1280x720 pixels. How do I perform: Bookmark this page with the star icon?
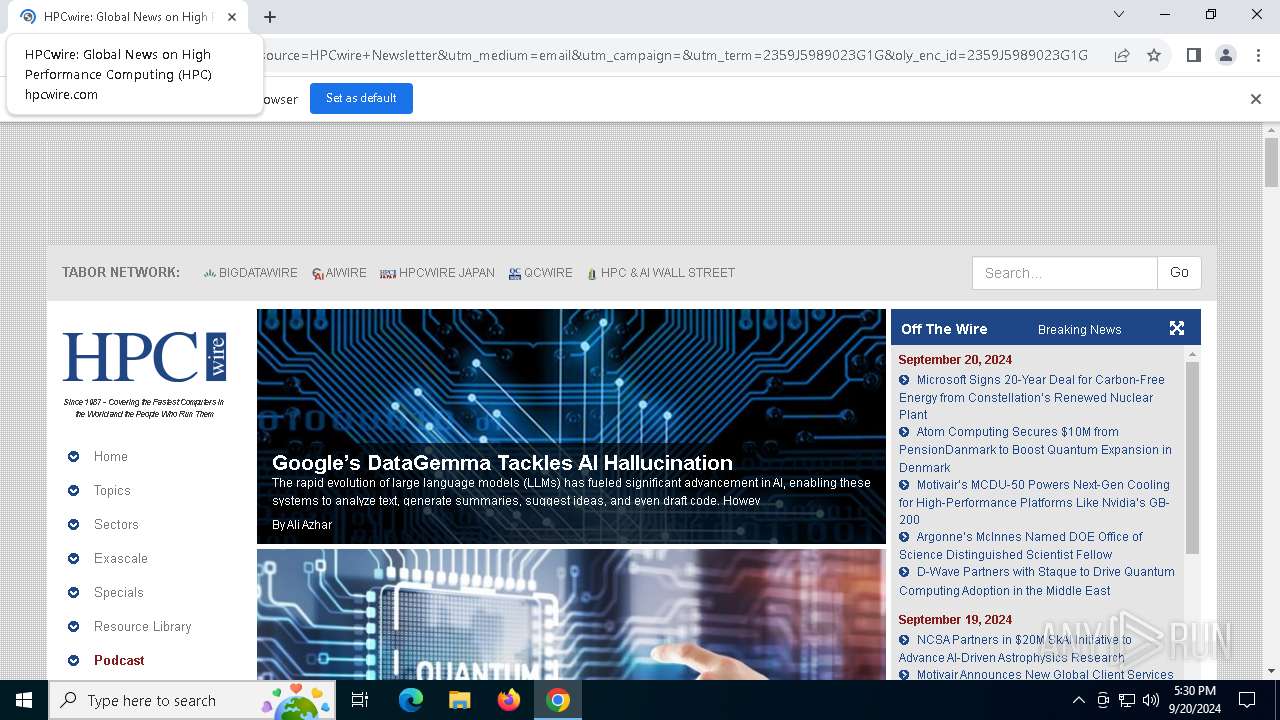click(1154, 56)
